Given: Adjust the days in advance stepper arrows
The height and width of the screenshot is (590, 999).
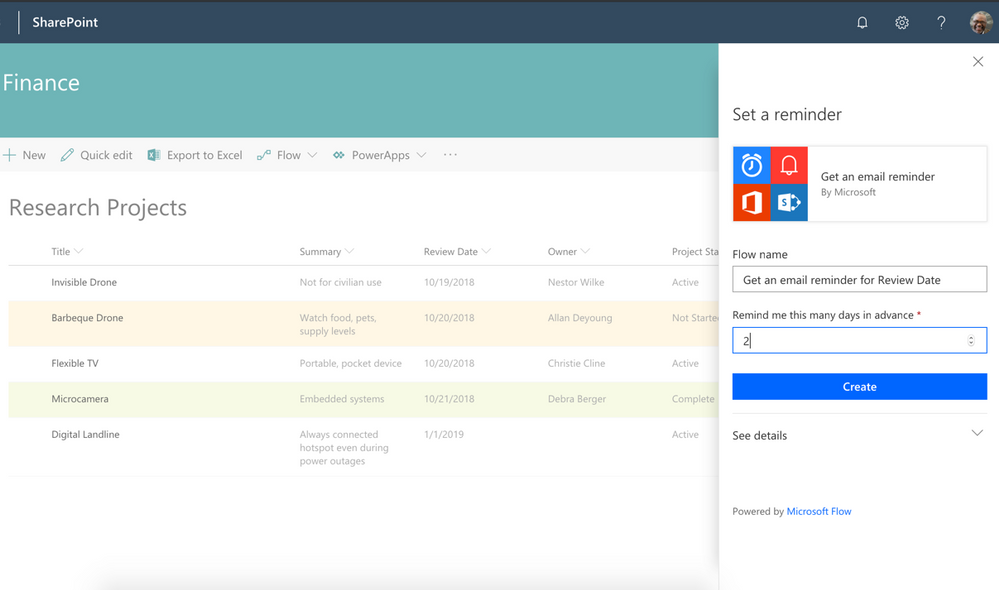Looking at the screenshot, I should coord(971,341).
